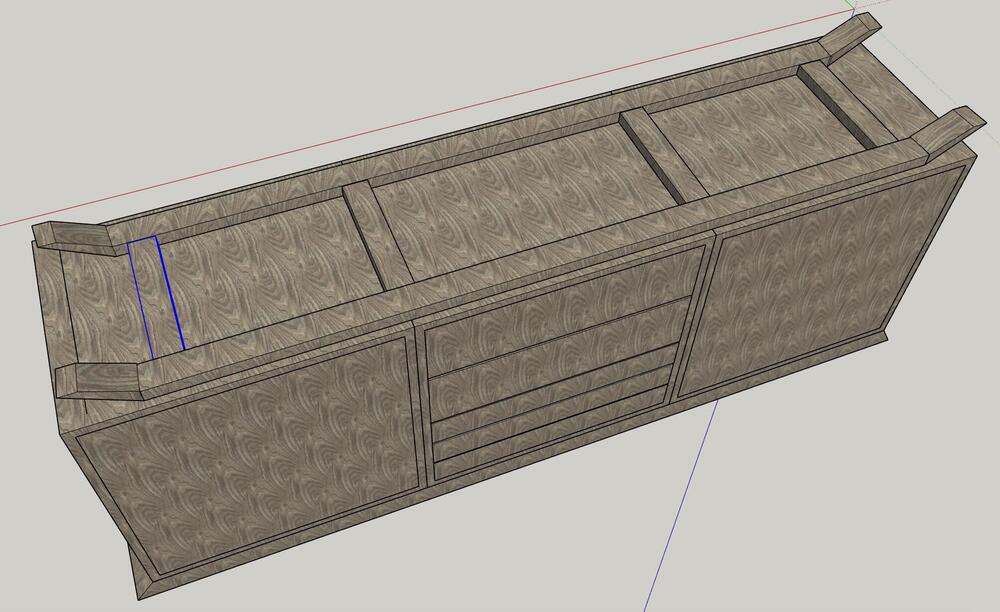The height and width of the screenshot is (612, 1000).
Task: Click the right leg nearest the right door
Action: [x=945, y=131]
